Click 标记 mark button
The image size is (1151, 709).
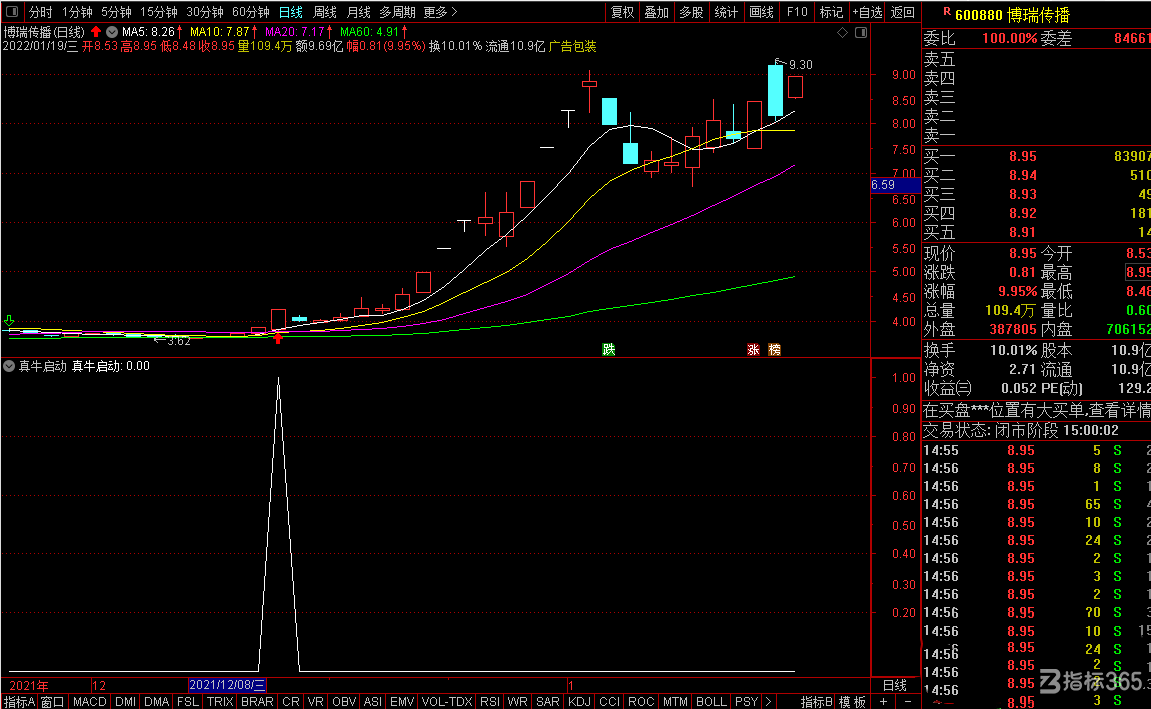(831, 12)
